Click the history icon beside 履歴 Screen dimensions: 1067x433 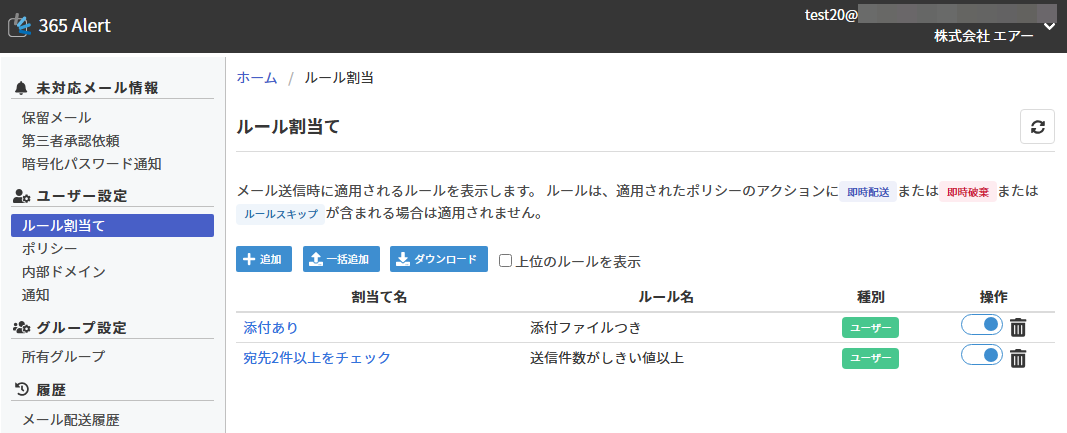(22, 390)
